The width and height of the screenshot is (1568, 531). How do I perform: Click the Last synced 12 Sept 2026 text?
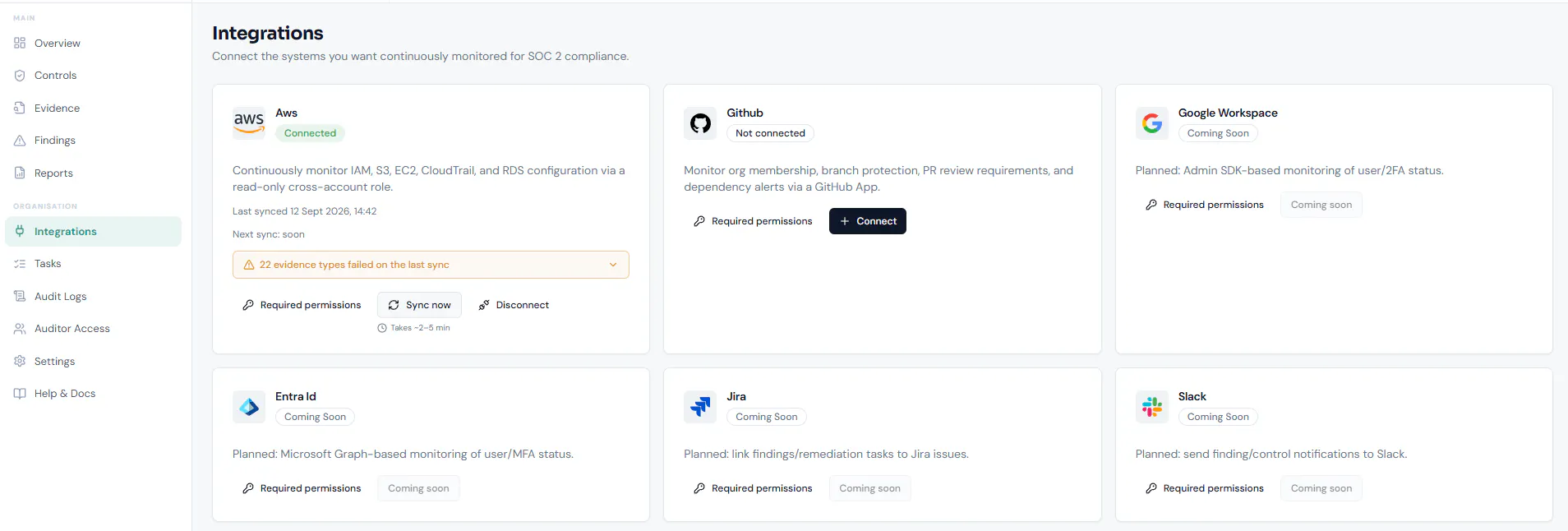click(304, 211)
